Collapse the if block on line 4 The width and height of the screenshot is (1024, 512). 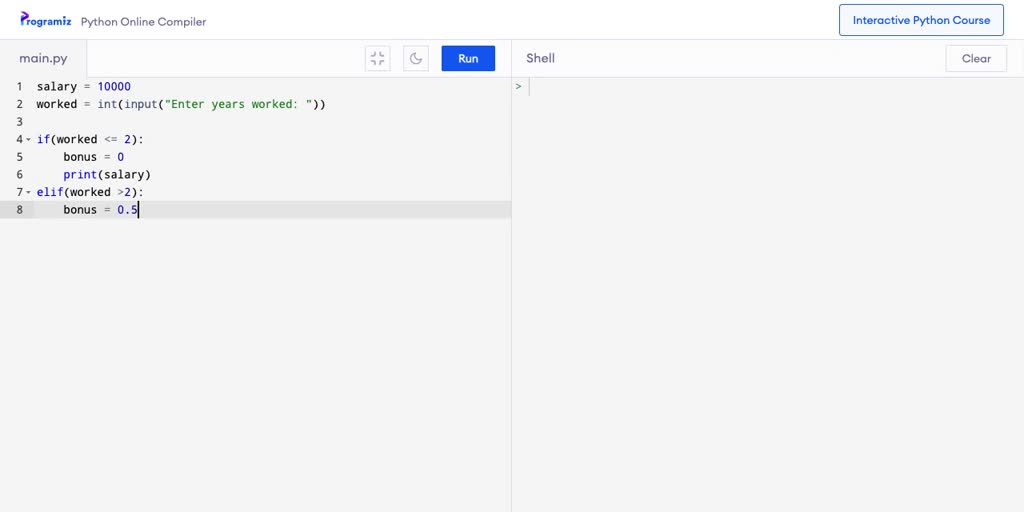pos(29,139)
